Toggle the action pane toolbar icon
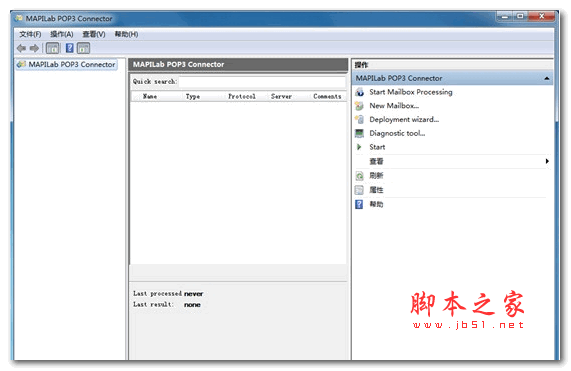The height and width of the screenshot is (371, 571). (x=83, y=48)
